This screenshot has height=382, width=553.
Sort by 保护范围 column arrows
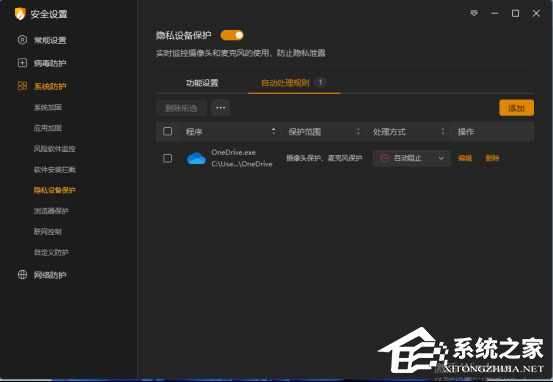click(x=358, y=131)
